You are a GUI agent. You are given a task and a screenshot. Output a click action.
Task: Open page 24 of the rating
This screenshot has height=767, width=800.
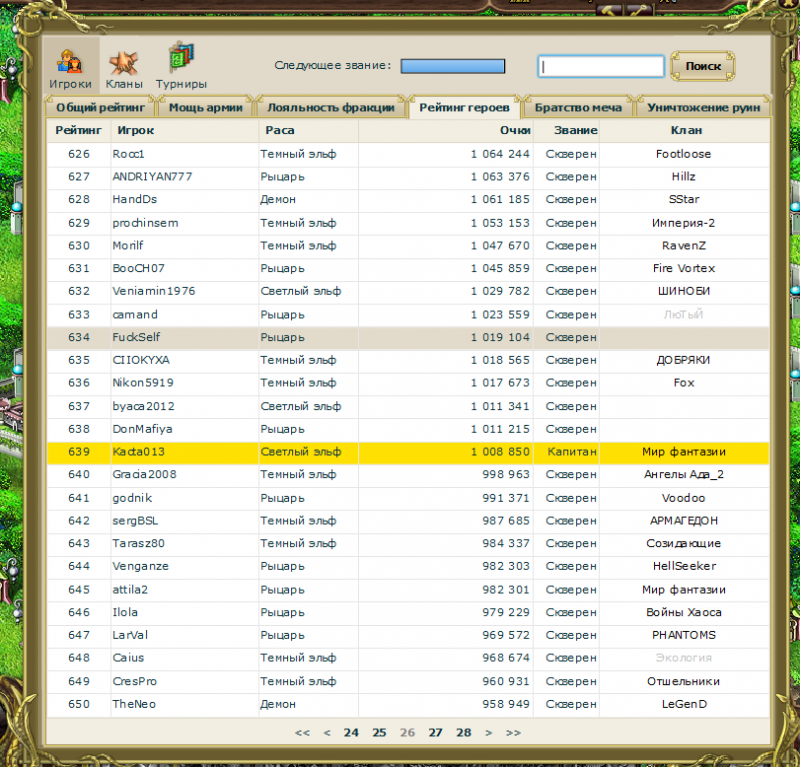click(x=351, y=732)
